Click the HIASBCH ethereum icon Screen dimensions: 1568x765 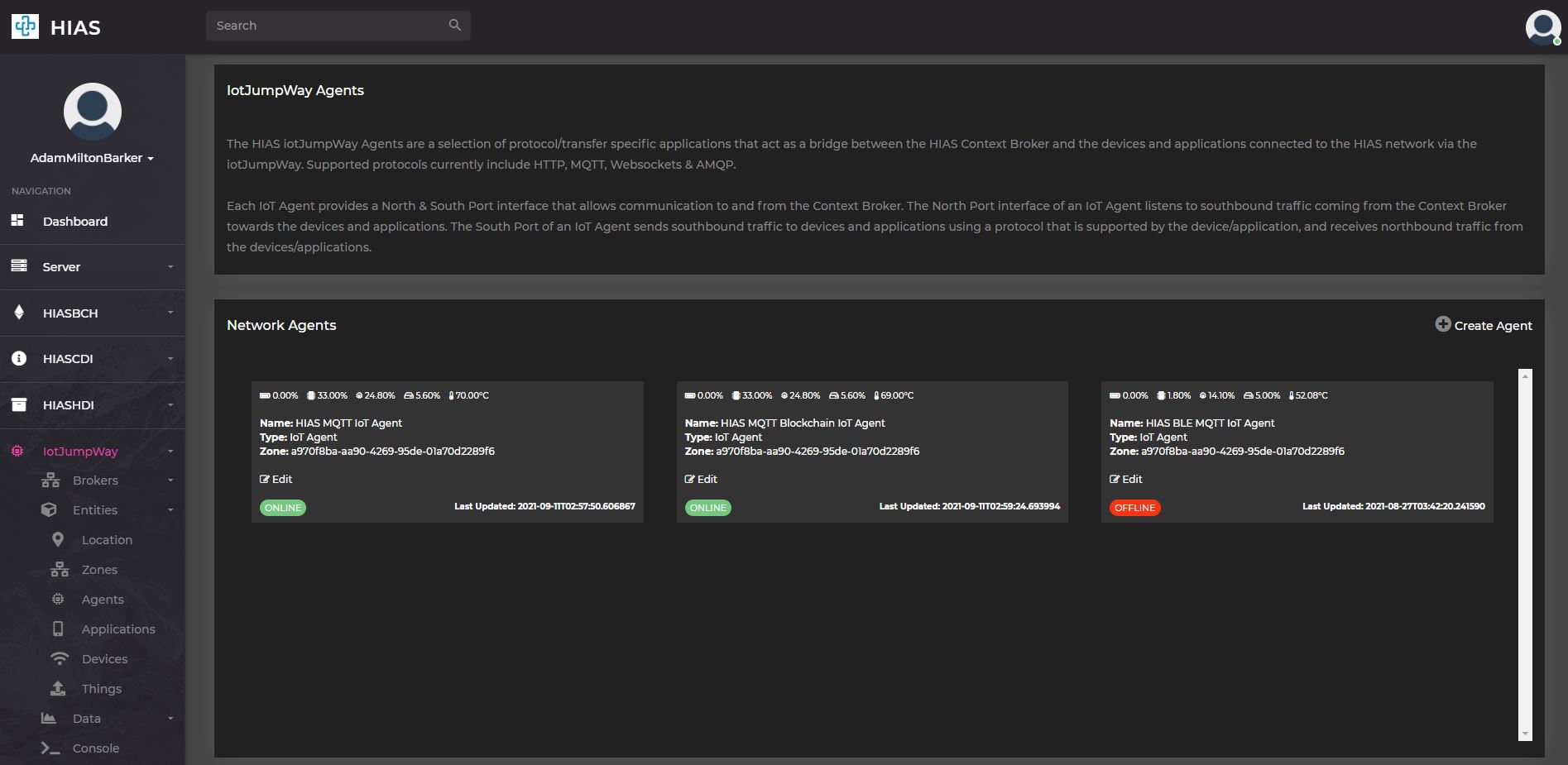point(19,312)
